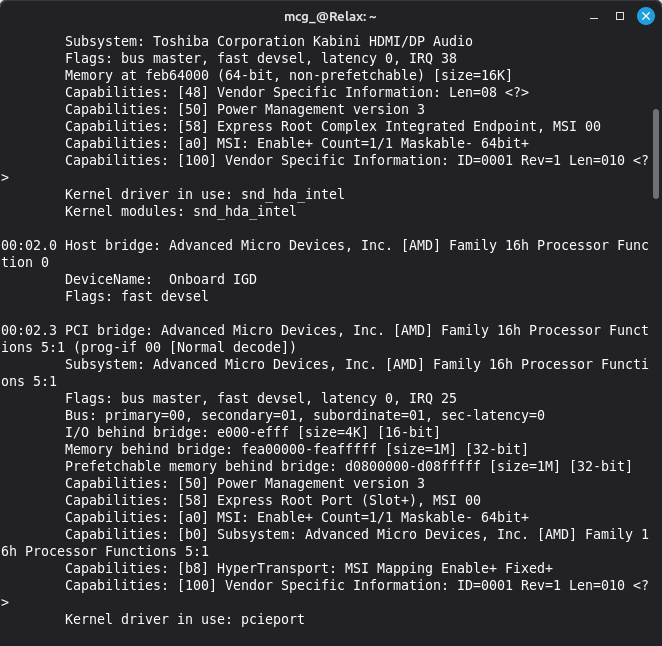Image resolution: width=662 pixels, height=646 pixels.
Task: Click the line 'Bus: primary=00, secondary=01'
Action: [x=304, y=415]
